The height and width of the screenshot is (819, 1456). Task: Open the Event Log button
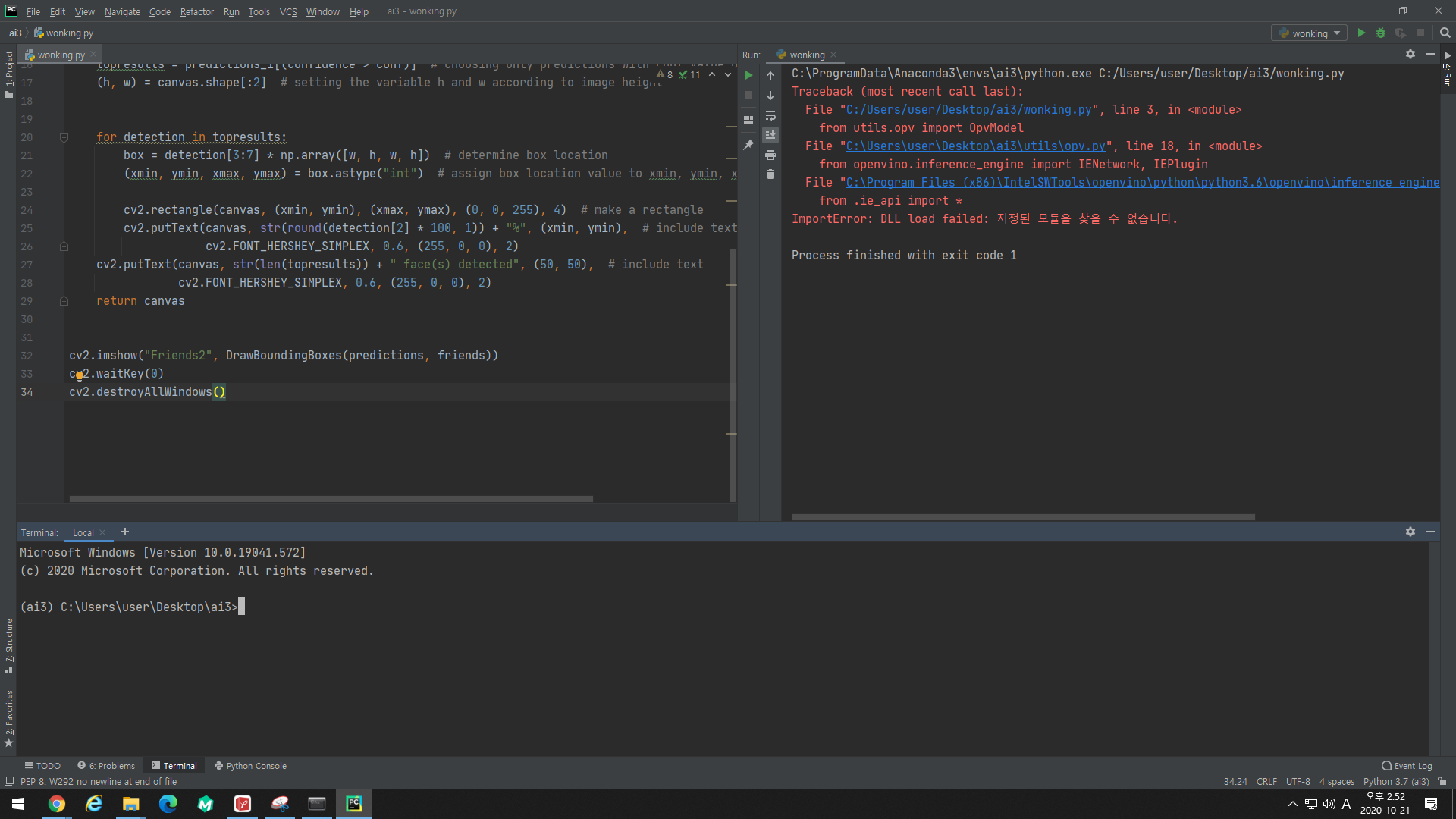(x=1407, y=766)
